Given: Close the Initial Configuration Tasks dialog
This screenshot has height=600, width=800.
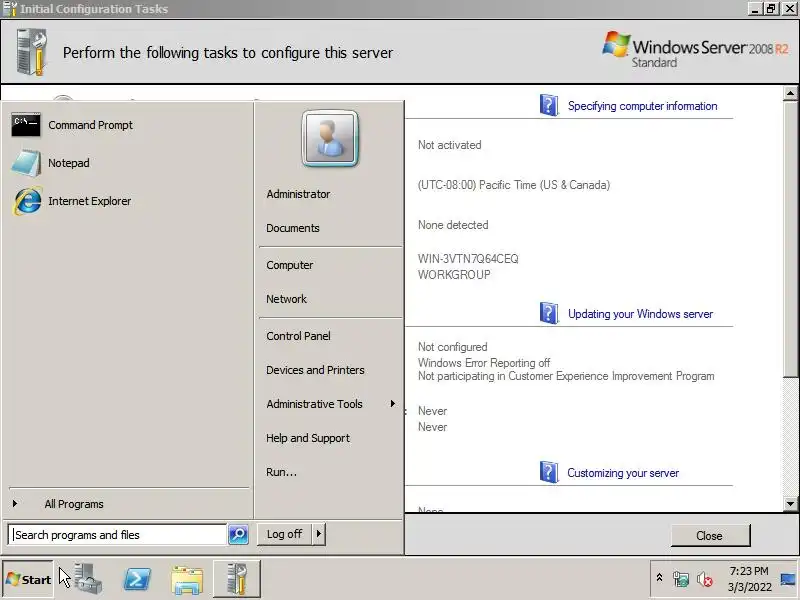Looking at the screenshot, I should [710, 536].
